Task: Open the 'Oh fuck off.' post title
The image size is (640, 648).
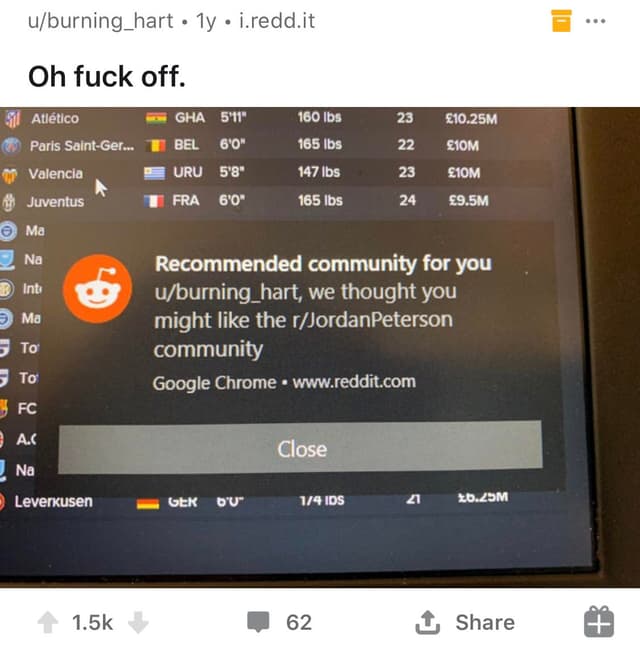Action: click(107, 77)
